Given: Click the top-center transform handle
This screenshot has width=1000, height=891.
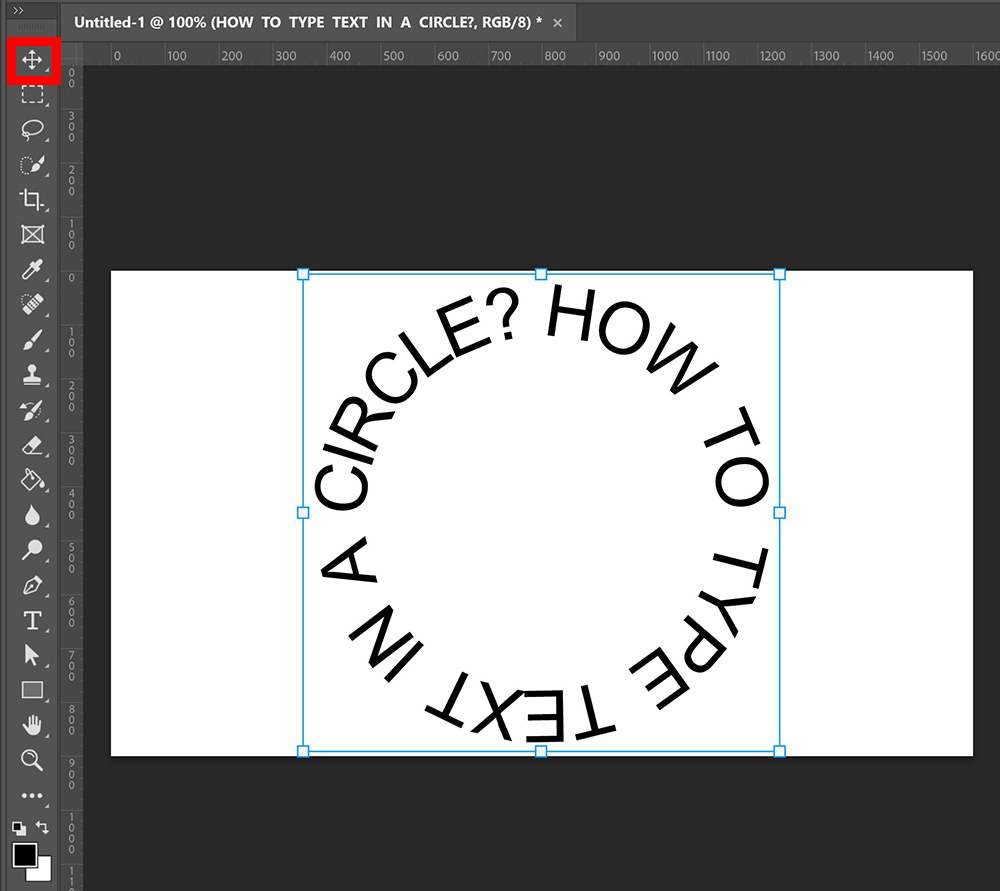Looking at the screenshot, I should pos(541,274).
